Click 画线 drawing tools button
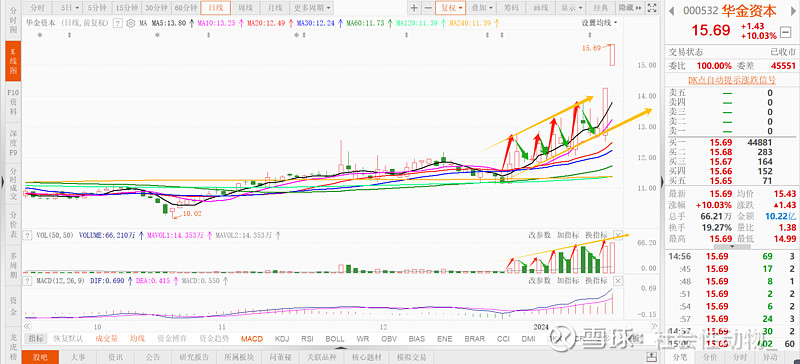Image resolution: width=800 pixels, height=364 pixels. point(541,8)
